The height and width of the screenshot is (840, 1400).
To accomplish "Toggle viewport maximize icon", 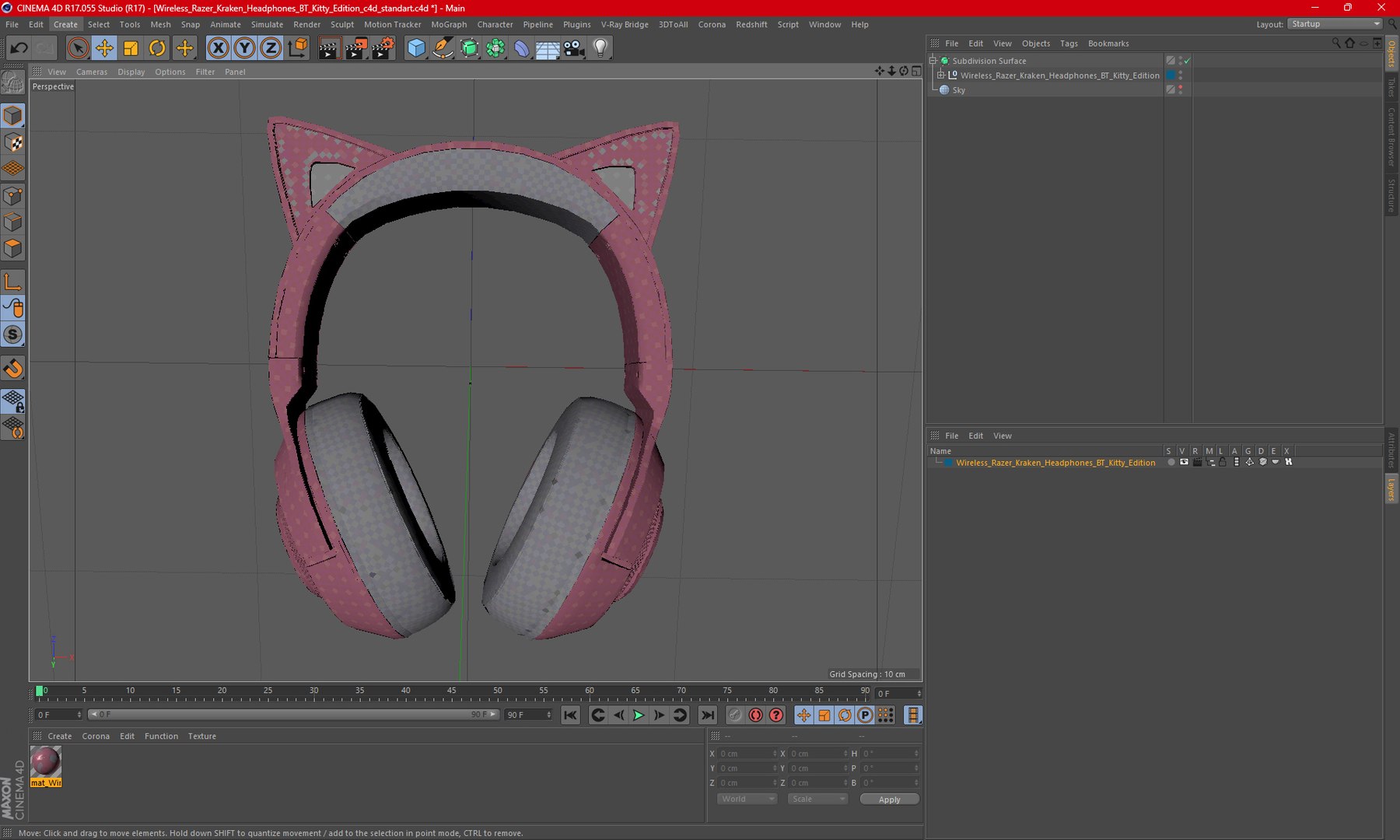I will tap(916, 71).
